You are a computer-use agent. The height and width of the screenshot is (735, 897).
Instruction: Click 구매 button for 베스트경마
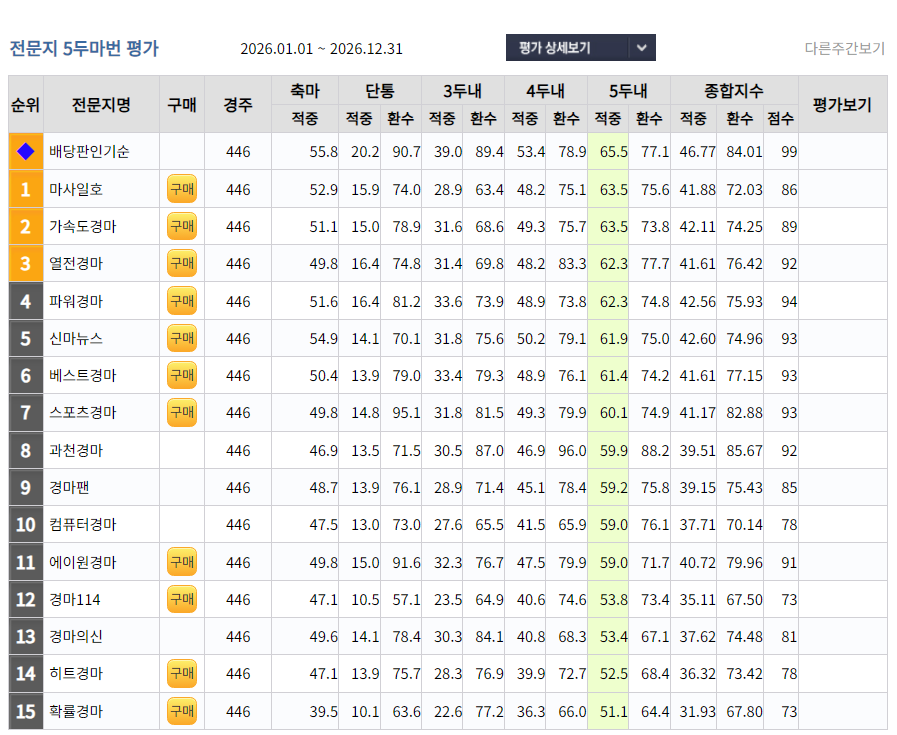pos(182,376)
